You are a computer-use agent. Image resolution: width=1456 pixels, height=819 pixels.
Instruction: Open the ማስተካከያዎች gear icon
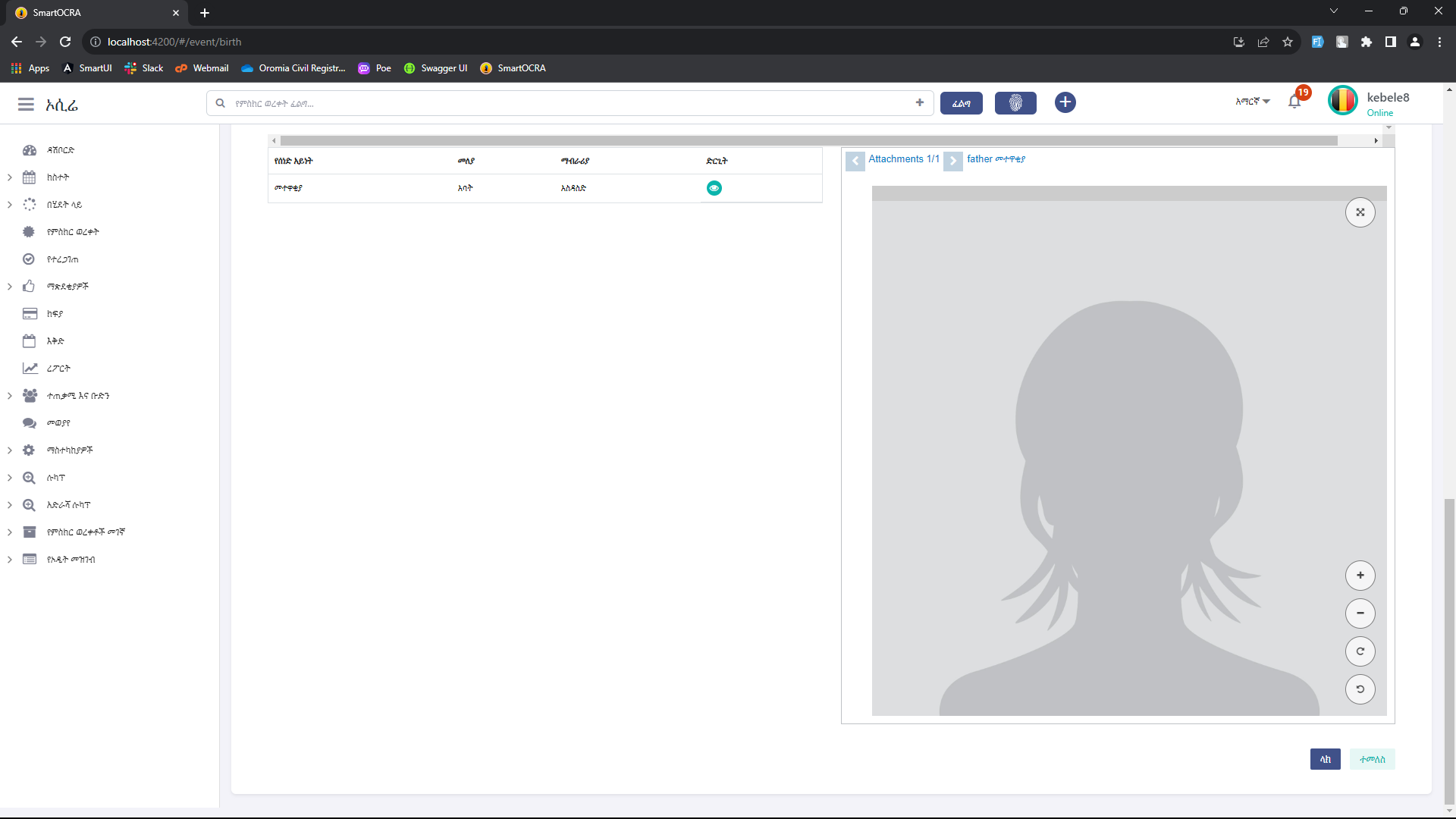pos(30,450)
